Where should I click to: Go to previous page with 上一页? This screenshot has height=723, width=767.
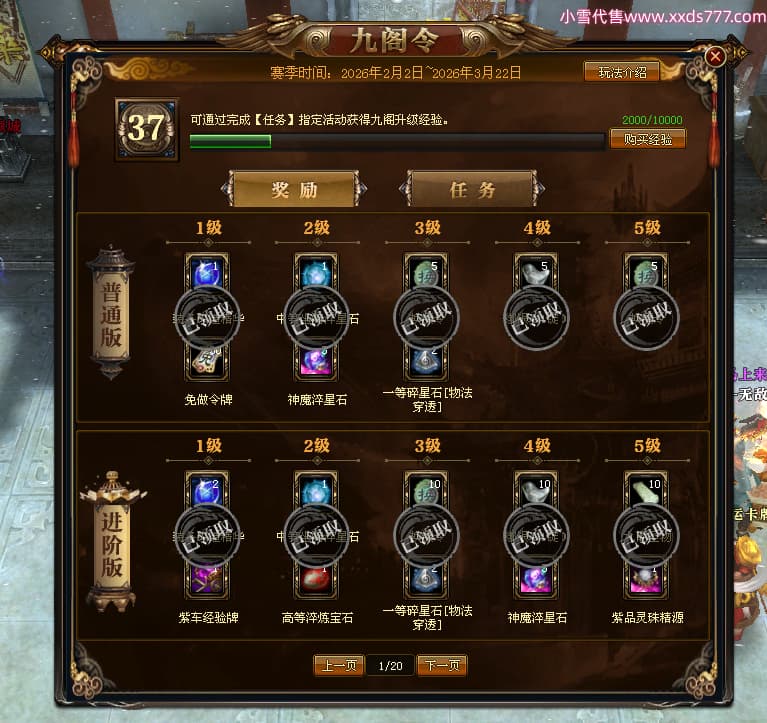(x=339, y=666)
